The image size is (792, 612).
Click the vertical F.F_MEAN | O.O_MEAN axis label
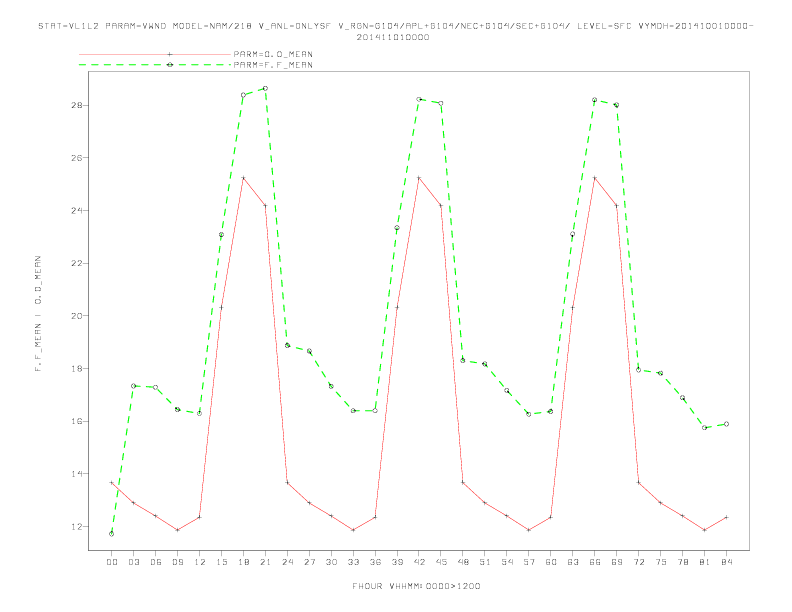[38, 314]
